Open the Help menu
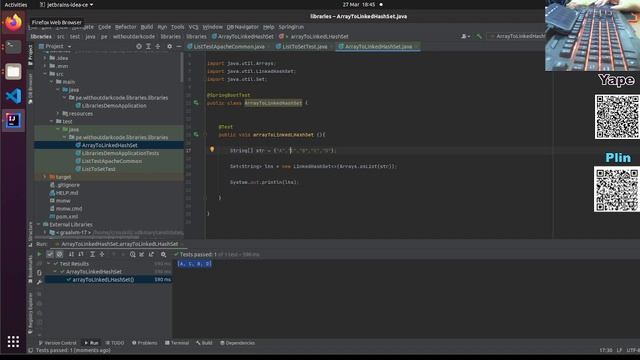640x360 pixels. click(268, 27)
